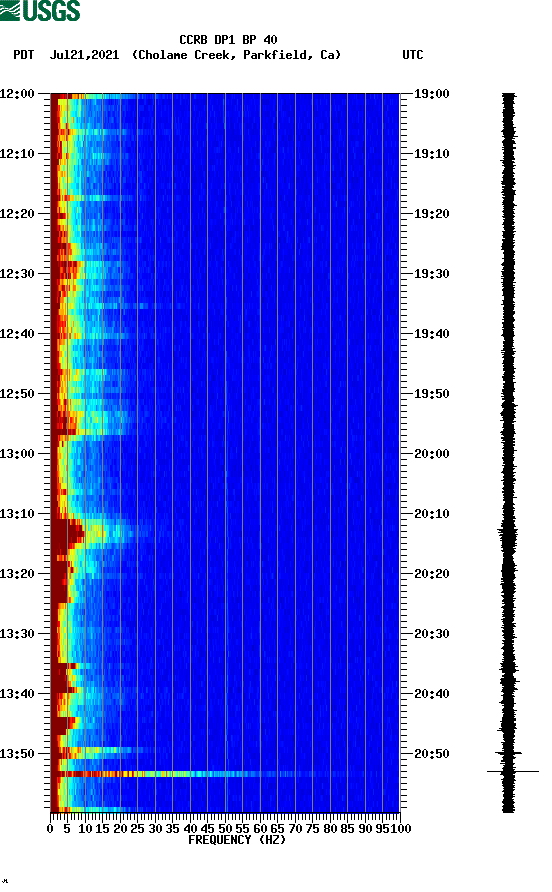This screenshot has width=552, height=892.
Task: Click the date 'Jul21,2021'
Action: click(x=85, y=55)
